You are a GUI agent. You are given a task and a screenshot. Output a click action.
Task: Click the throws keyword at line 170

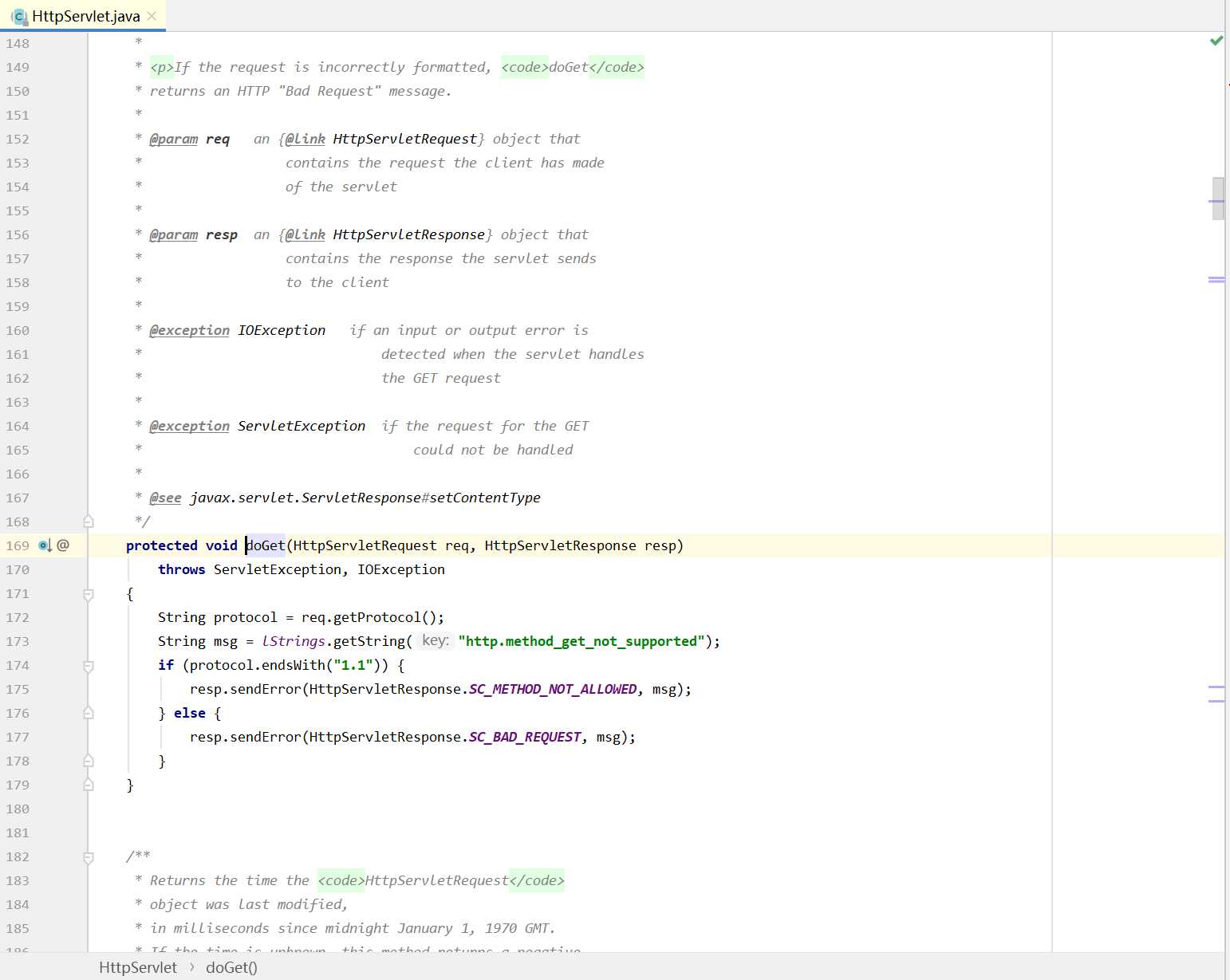182,569
